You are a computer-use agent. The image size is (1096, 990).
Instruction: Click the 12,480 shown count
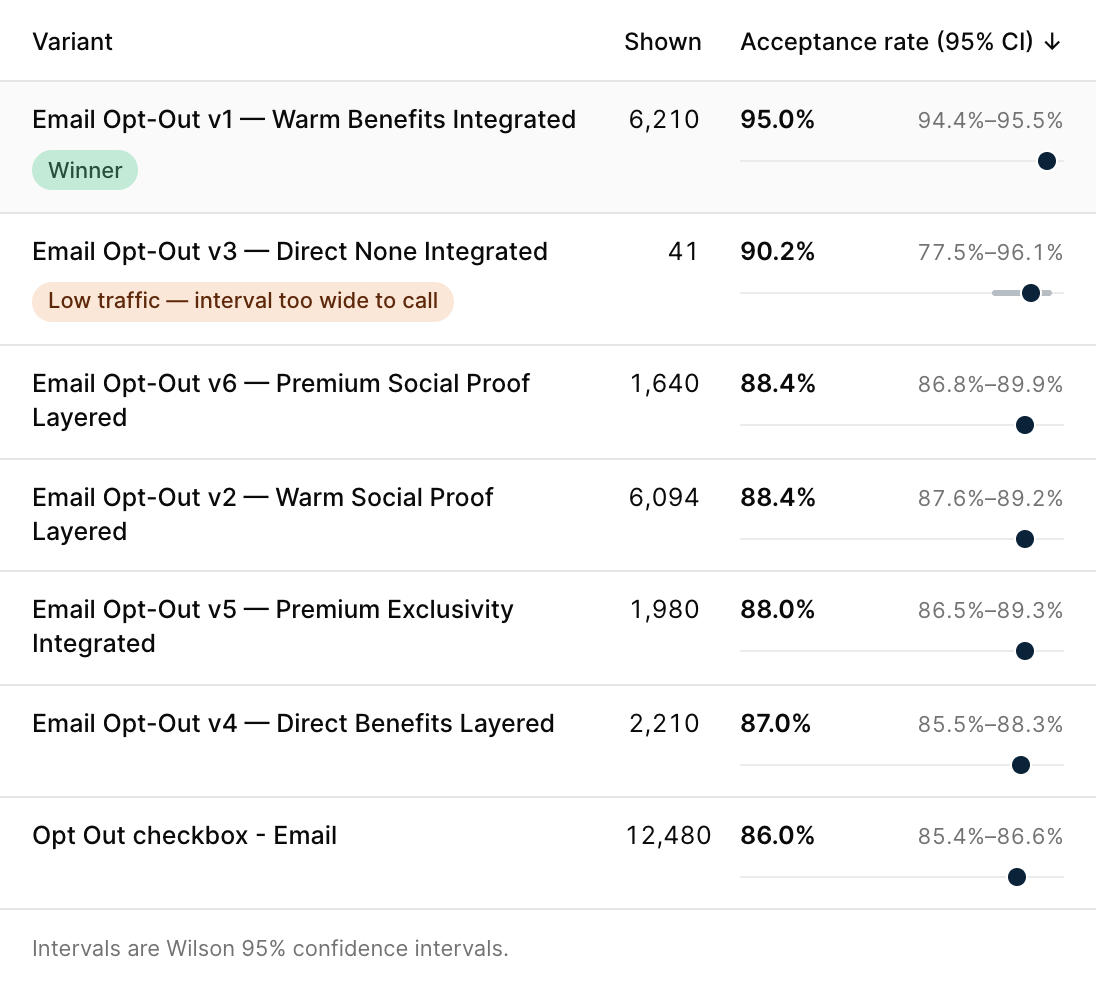click(668, 835)
